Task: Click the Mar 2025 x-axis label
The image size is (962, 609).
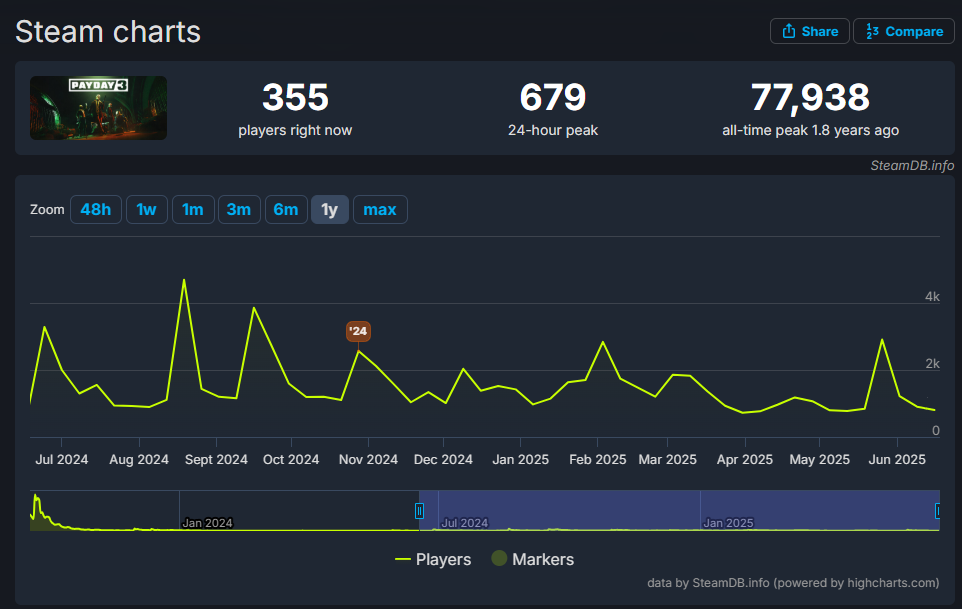Action: pos(668,459)
